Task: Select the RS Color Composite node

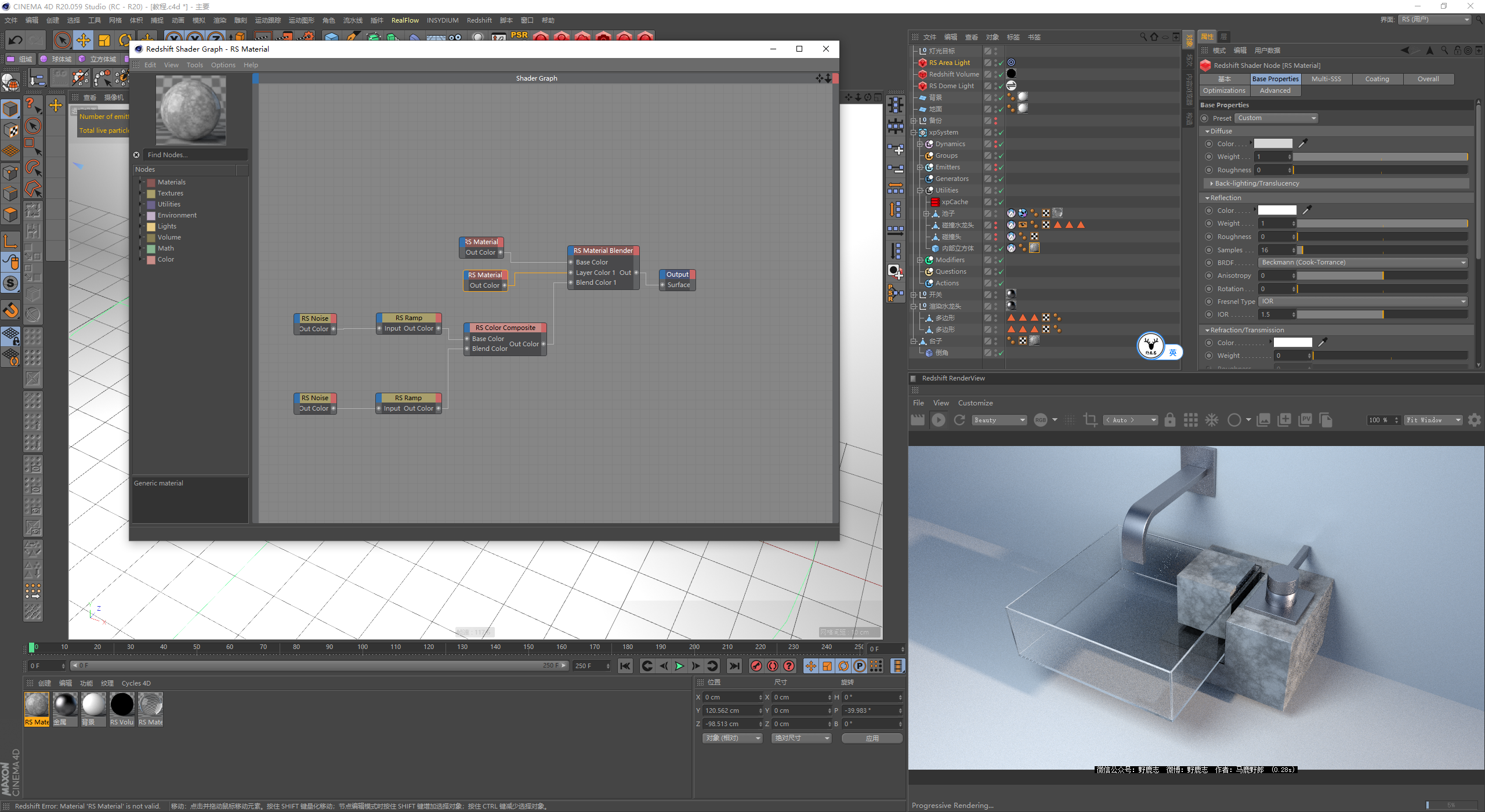Action: [x=505, y=328]
